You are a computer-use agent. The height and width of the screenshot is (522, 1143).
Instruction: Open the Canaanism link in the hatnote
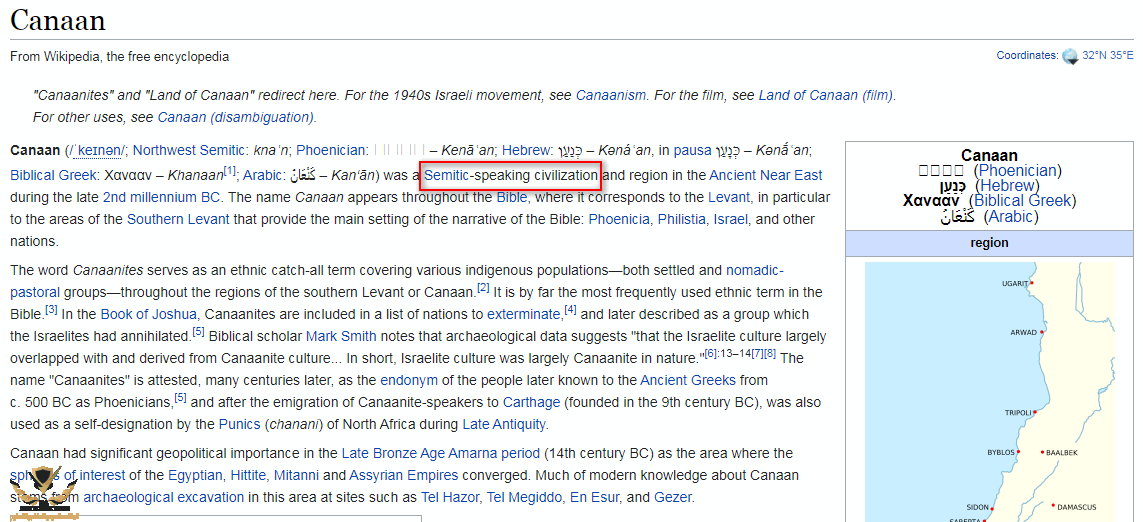[610, 96]
